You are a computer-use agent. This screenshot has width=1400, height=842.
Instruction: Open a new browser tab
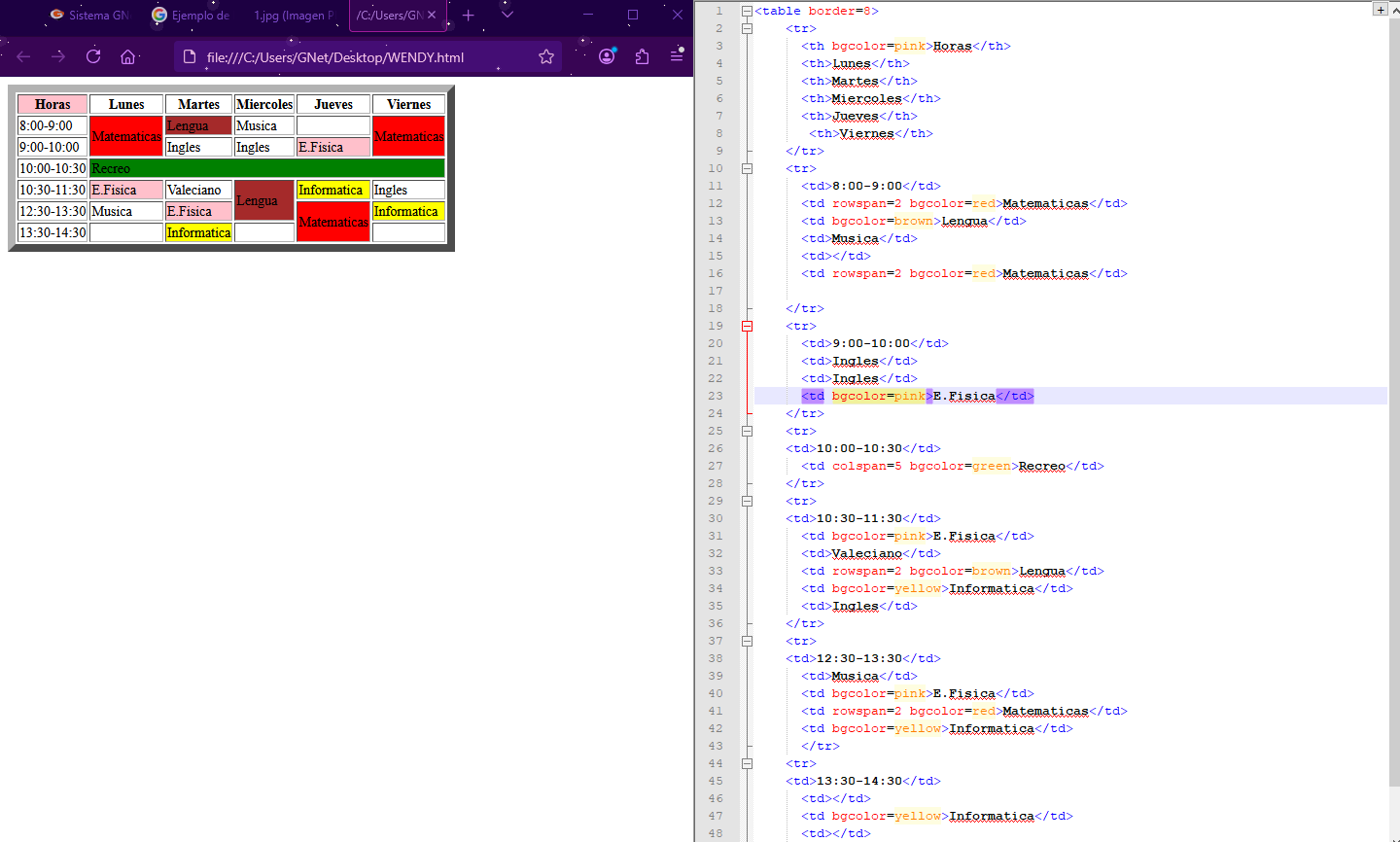click(469, 16)
